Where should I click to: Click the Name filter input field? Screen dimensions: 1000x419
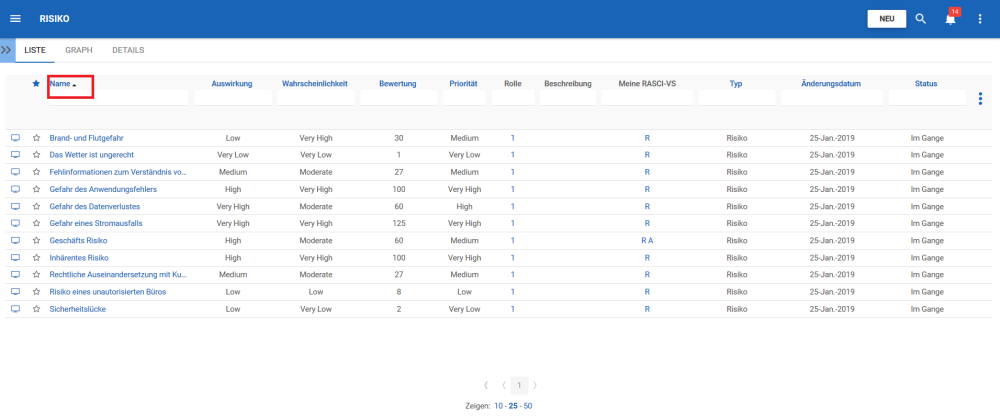click(119, 98)
